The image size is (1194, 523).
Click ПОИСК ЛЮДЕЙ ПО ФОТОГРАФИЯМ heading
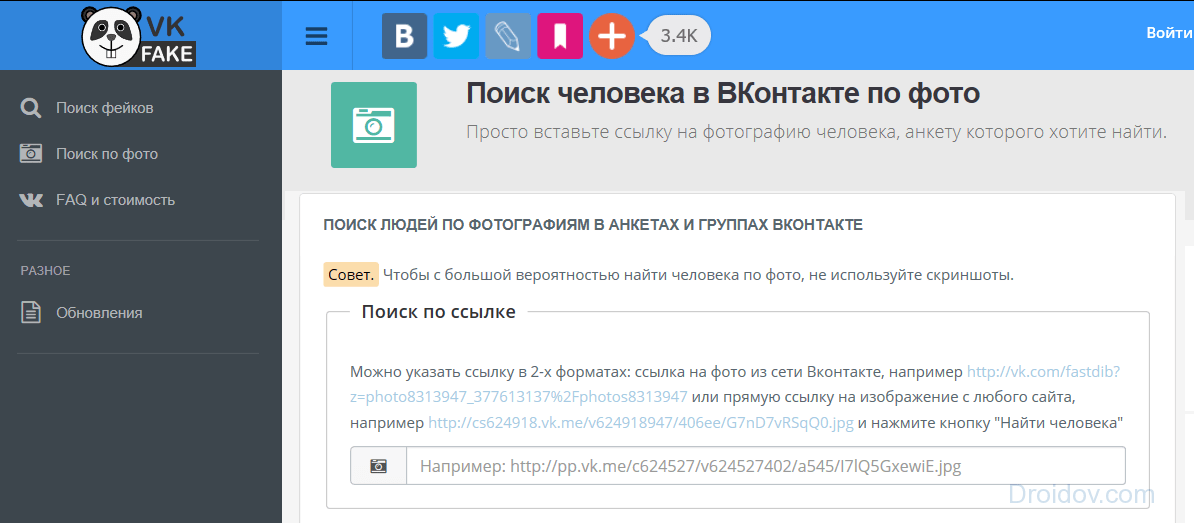point(592,225)
